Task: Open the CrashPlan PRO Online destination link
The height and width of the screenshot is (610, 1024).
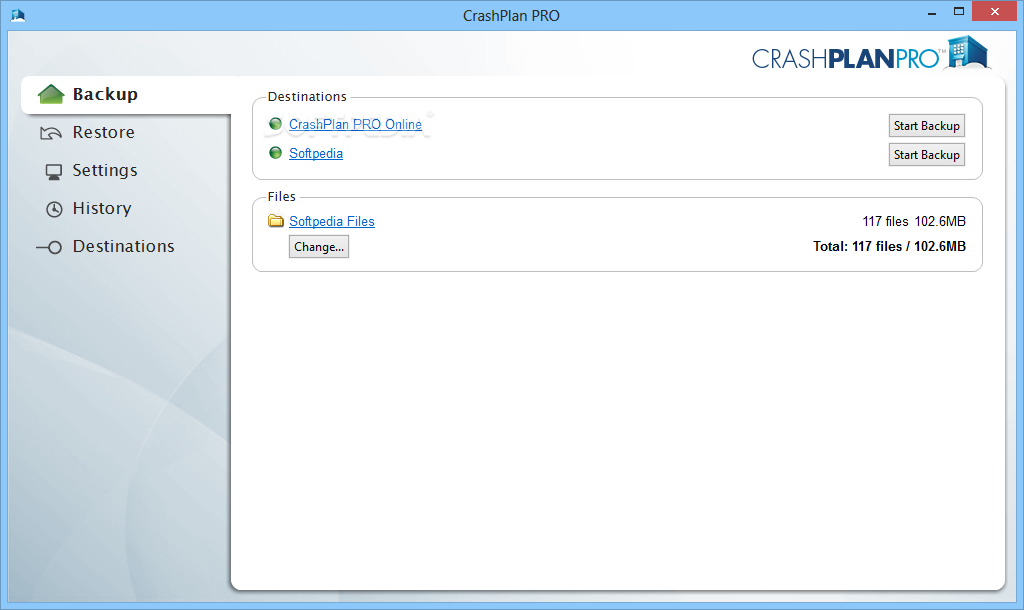Action: pyautogui.click(x=355, y=124)
